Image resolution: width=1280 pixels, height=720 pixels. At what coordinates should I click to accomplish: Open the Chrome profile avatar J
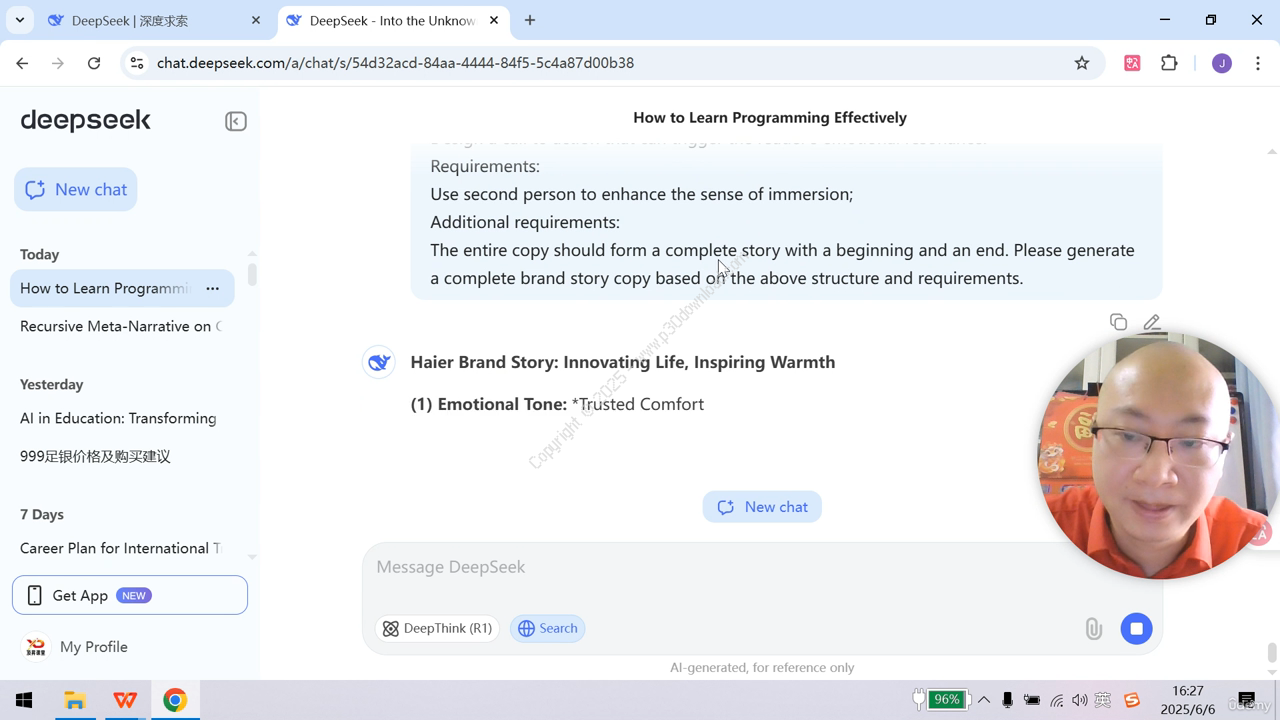tap(1221, 63)
